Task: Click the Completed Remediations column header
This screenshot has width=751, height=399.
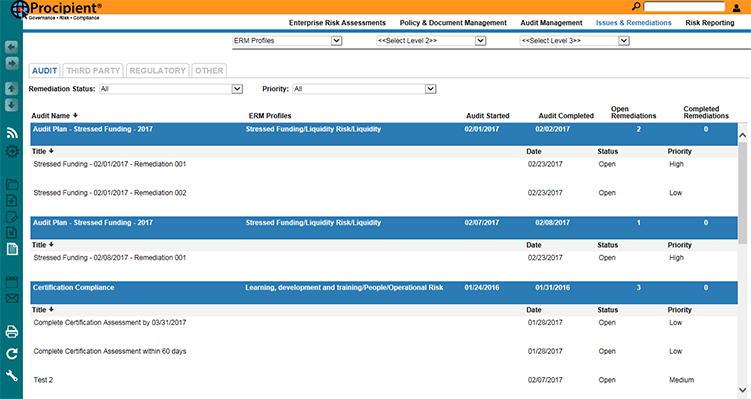Action: [x=706, y=112]
